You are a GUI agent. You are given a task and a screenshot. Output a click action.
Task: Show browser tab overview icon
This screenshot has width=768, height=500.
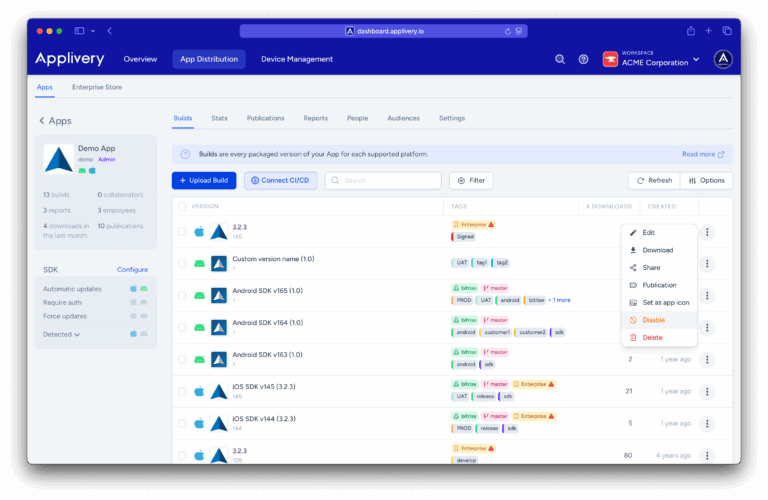727,31
